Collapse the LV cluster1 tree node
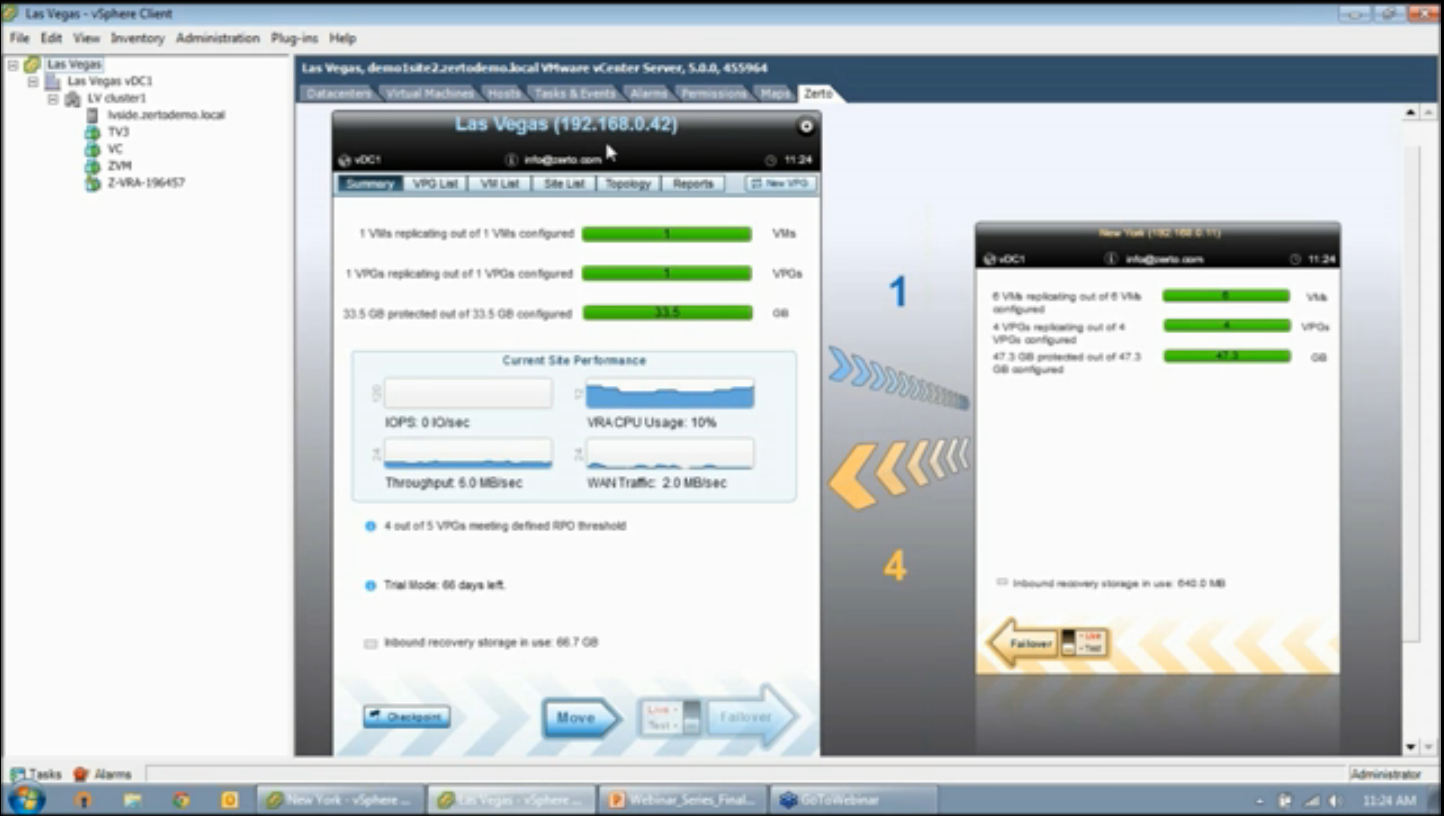1444x816 pixels. pyautogui.click(x=52, y=98)
